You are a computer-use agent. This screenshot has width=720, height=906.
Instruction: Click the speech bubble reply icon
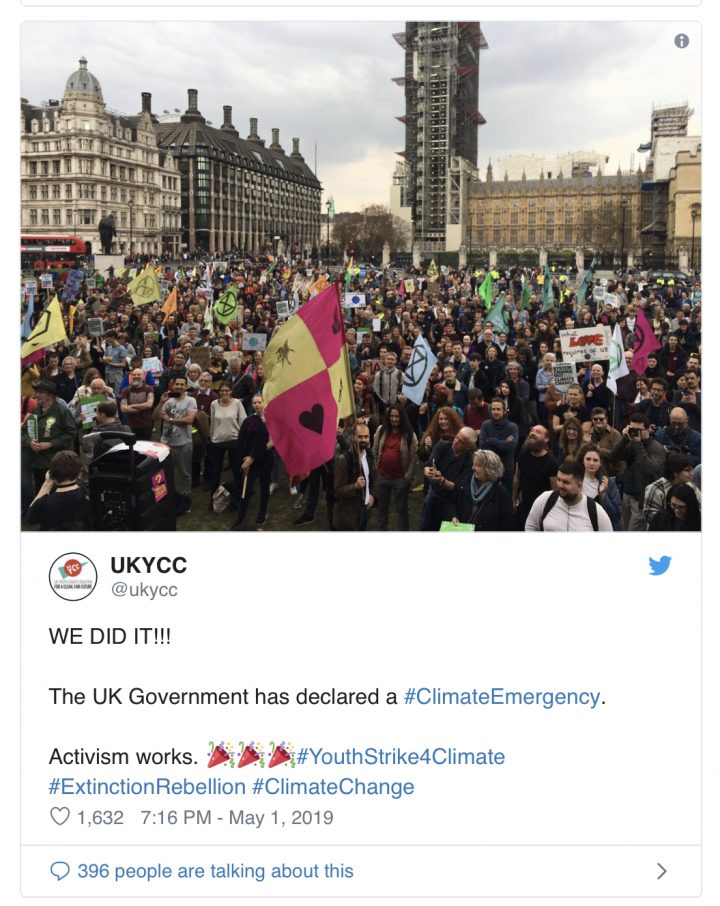tap(60, 871)
